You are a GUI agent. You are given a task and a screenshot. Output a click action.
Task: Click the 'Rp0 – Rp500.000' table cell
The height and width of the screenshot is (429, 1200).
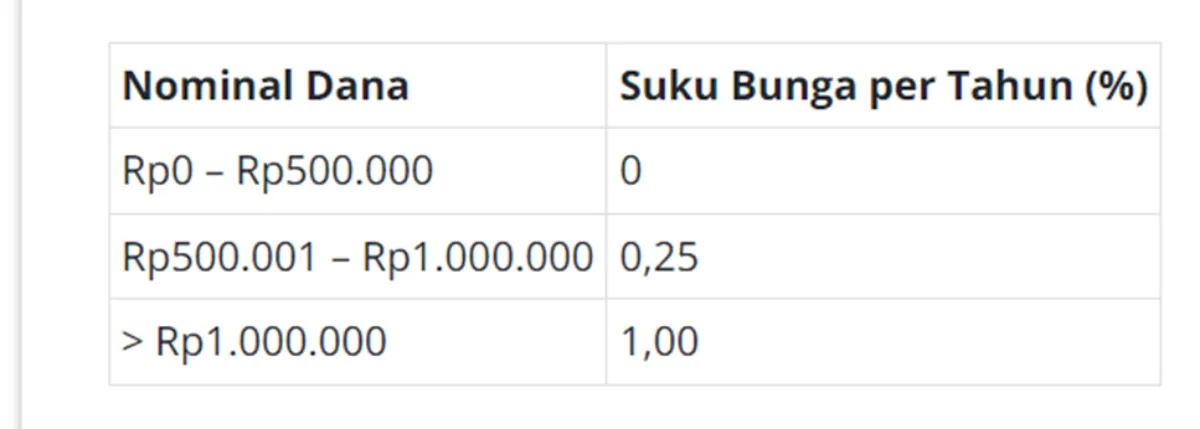pos(358,171)
